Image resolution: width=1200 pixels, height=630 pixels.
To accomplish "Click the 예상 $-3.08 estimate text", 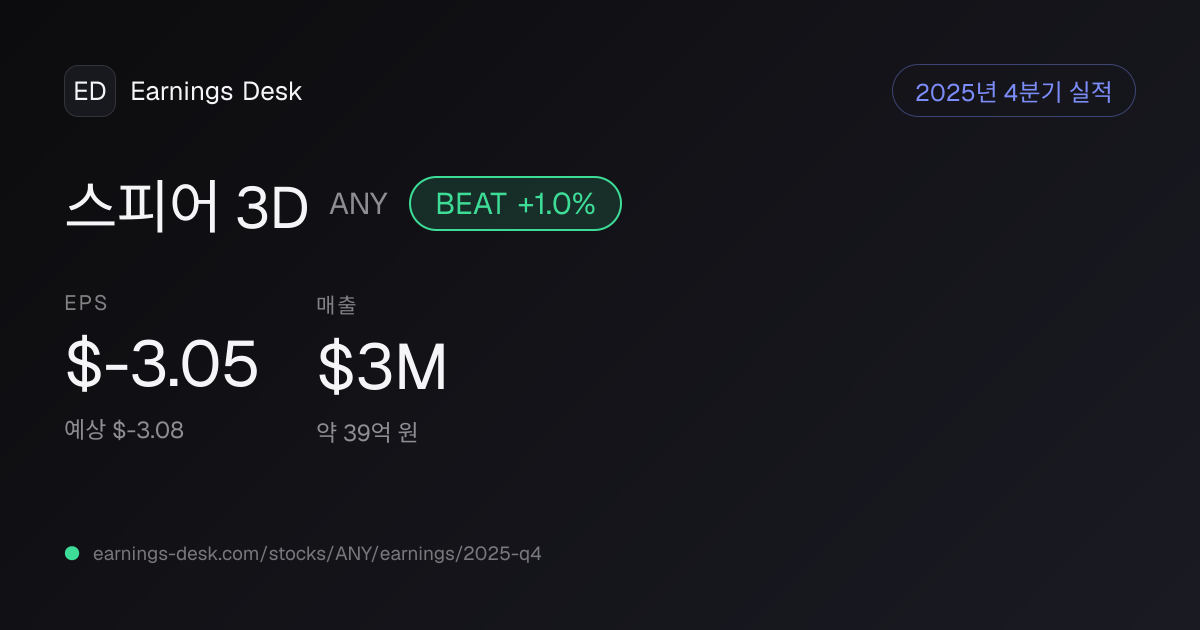I will (124, 431).
